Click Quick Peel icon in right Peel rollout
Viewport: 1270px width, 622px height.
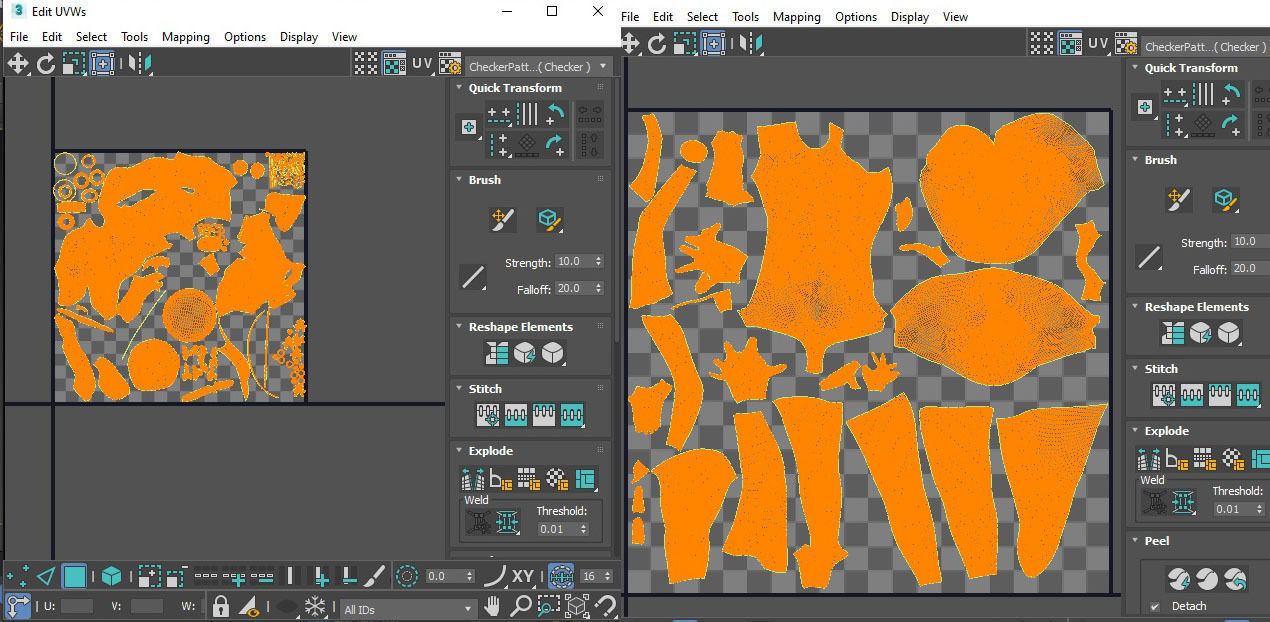1179,579
